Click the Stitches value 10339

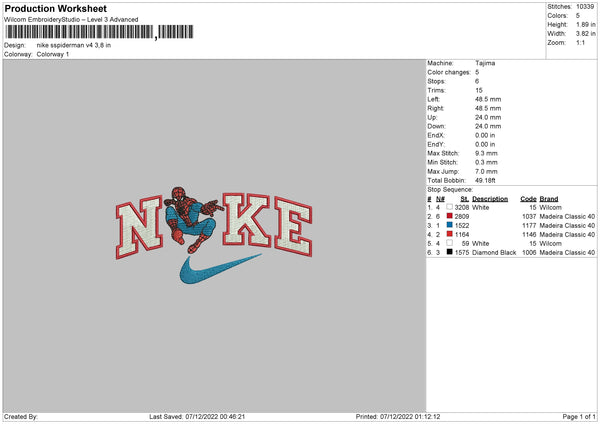point(585,7)
